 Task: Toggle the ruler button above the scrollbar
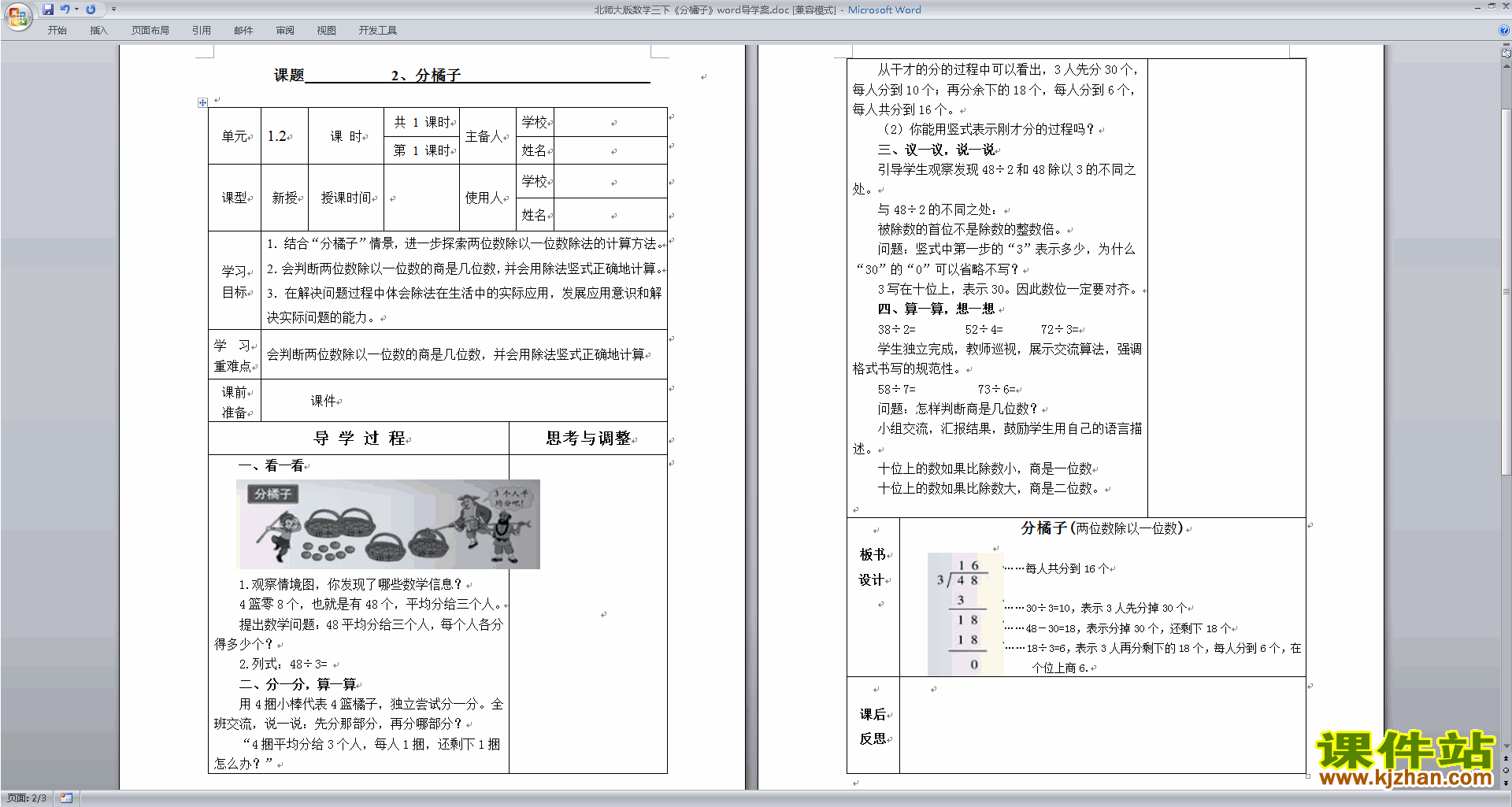[1506, 53]
